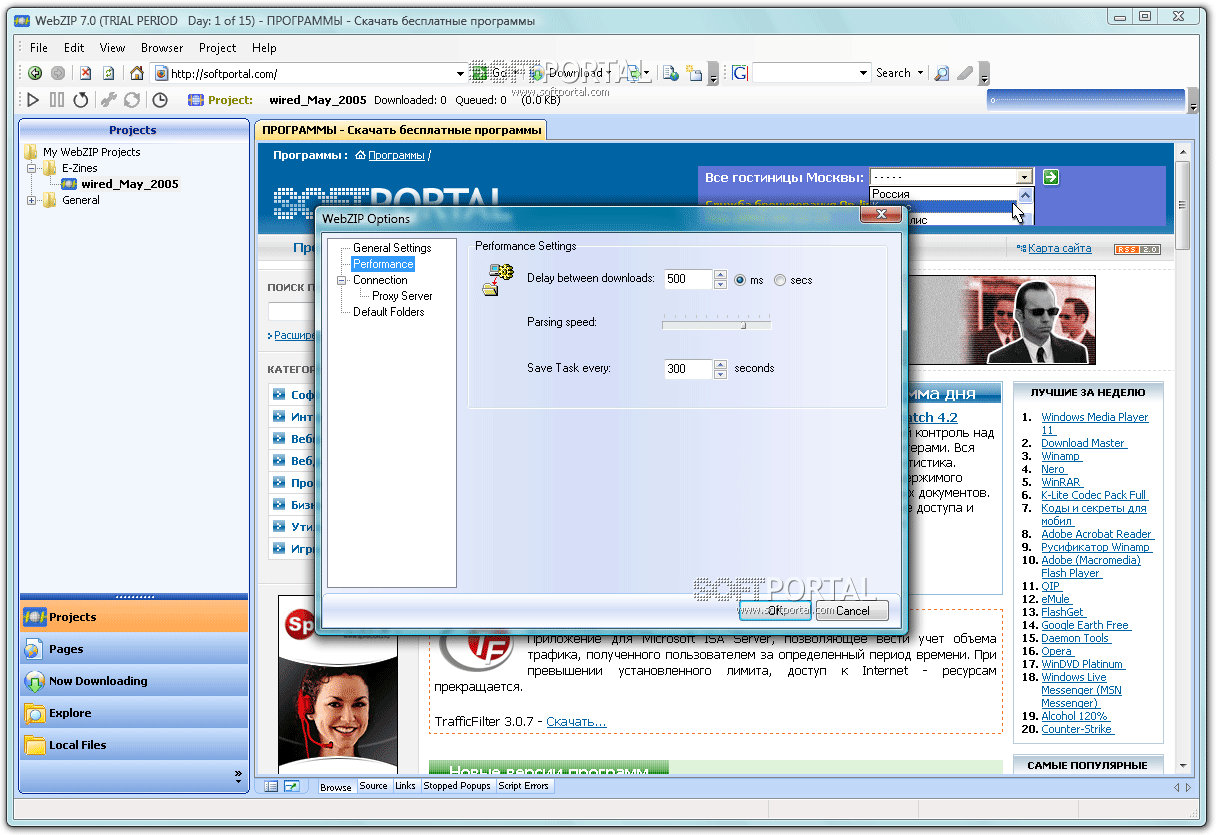Open the Edit menu
Screen dimensions: 1217x835
tap(74, 47)
